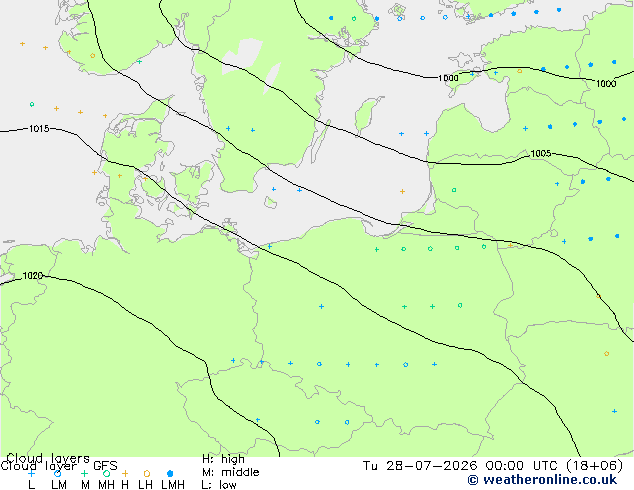634x490 pixels.
Task: Click the 'GFS' model name text
Action: pyautogui.click(x=105, y=466)
